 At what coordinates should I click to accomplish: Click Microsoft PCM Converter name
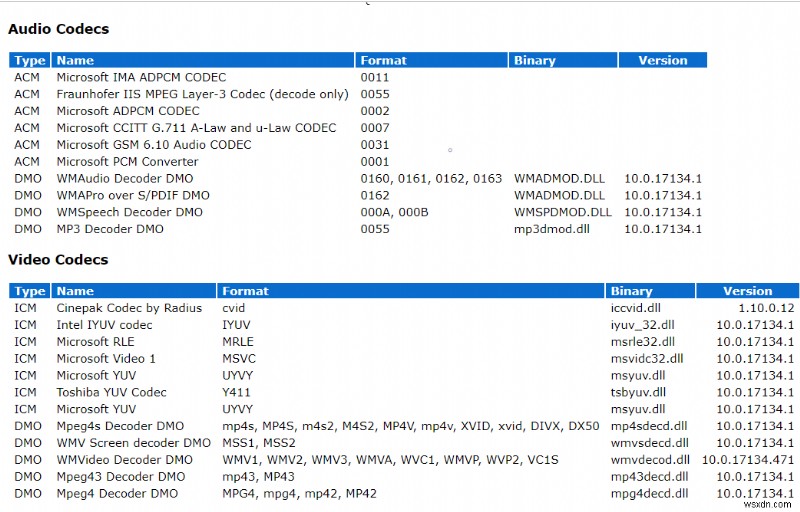(x=127, y=162)
